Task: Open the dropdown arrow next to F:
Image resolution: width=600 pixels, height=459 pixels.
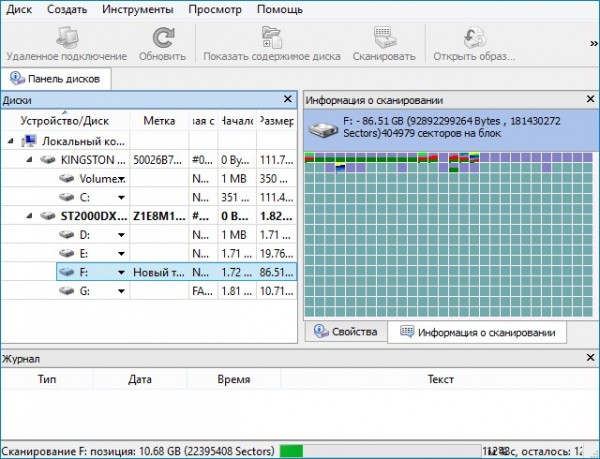Action: 121,273
